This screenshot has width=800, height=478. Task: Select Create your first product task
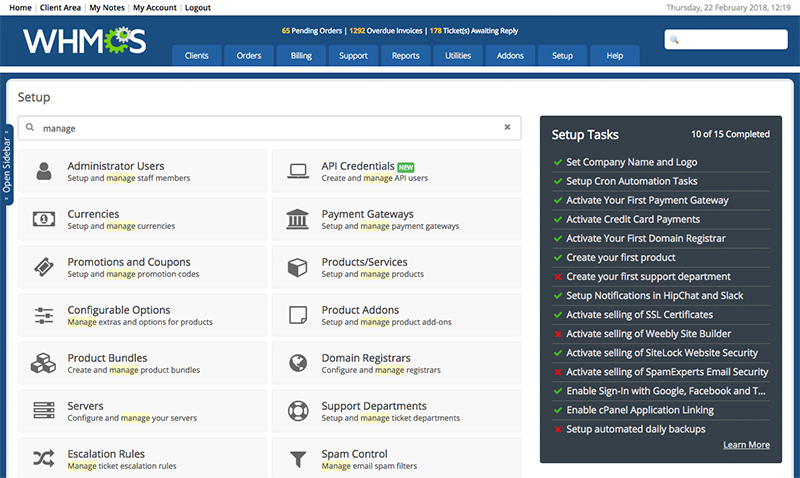point(621,258)
